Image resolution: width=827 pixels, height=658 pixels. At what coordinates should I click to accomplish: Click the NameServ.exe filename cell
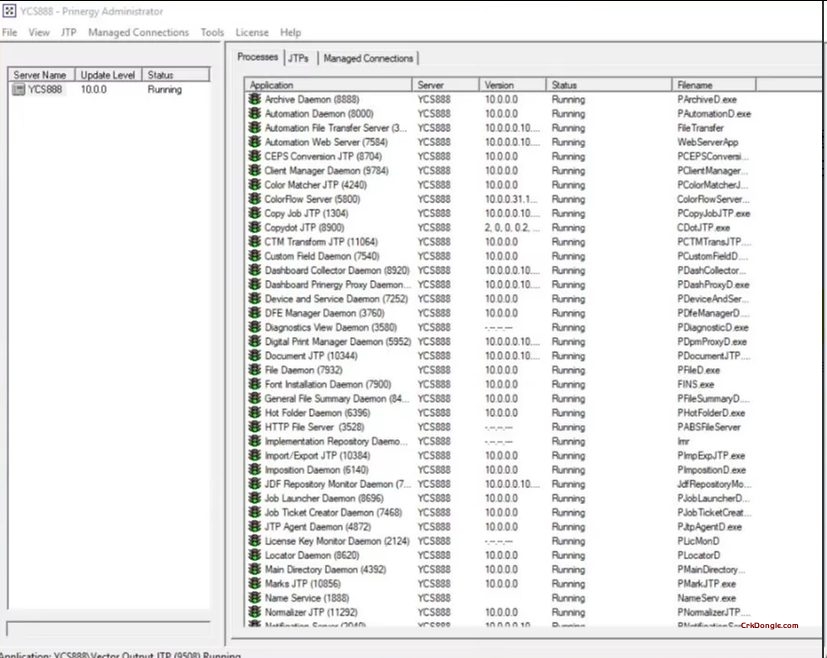pyautogui.click(x=706, y=597)
